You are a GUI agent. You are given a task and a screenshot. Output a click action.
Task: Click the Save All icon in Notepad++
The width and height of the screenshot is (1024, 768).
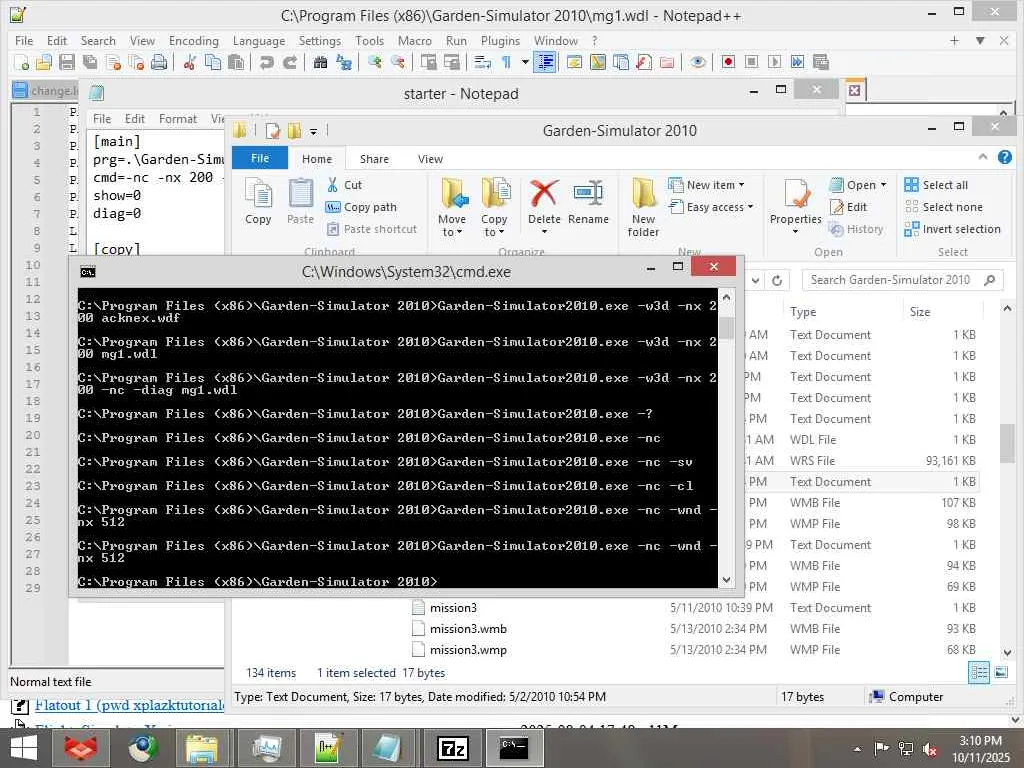point(90,62)
